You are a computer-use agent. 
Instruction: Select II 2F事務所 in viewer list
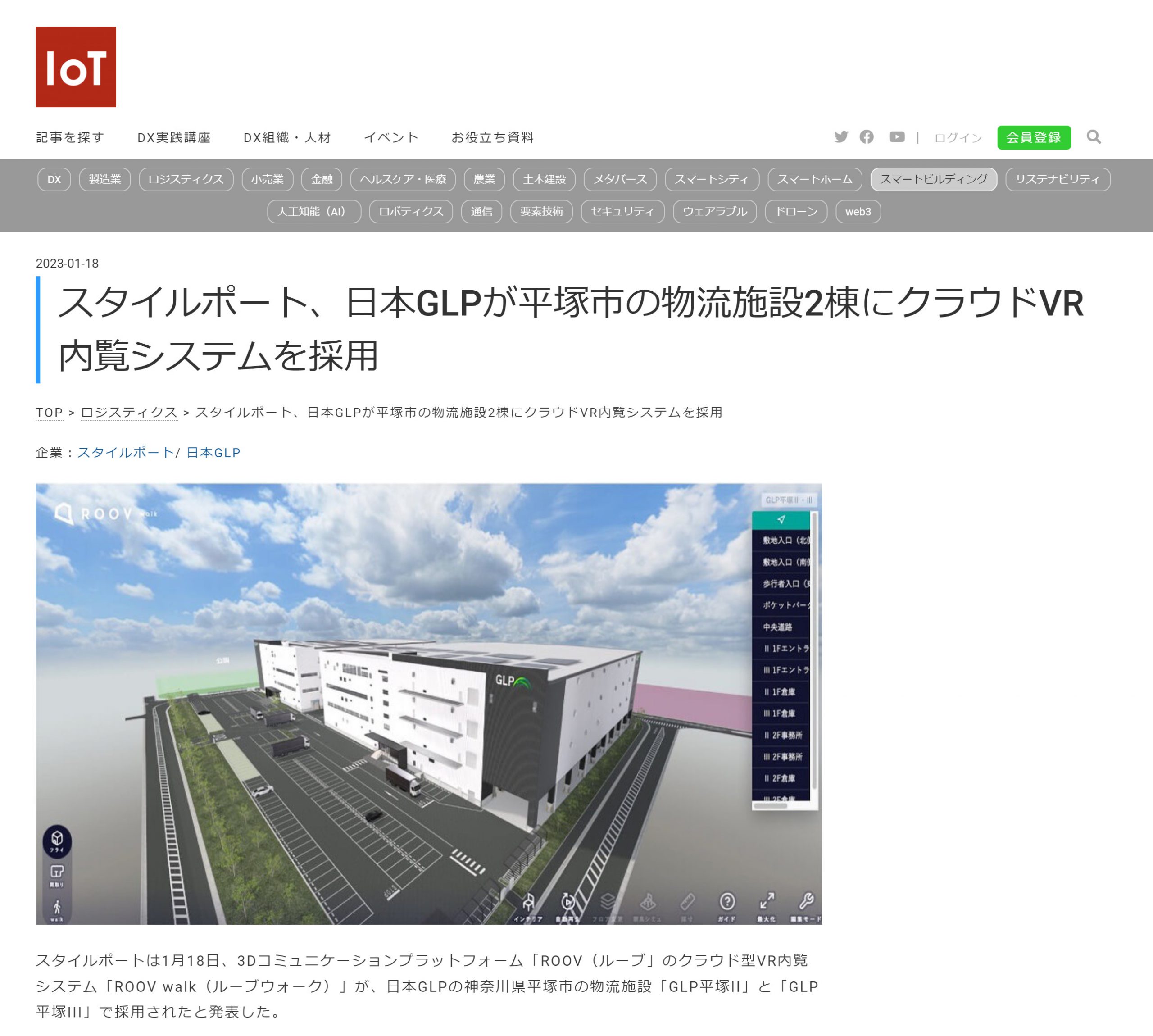pyautogui.click(x=781, y=736)
